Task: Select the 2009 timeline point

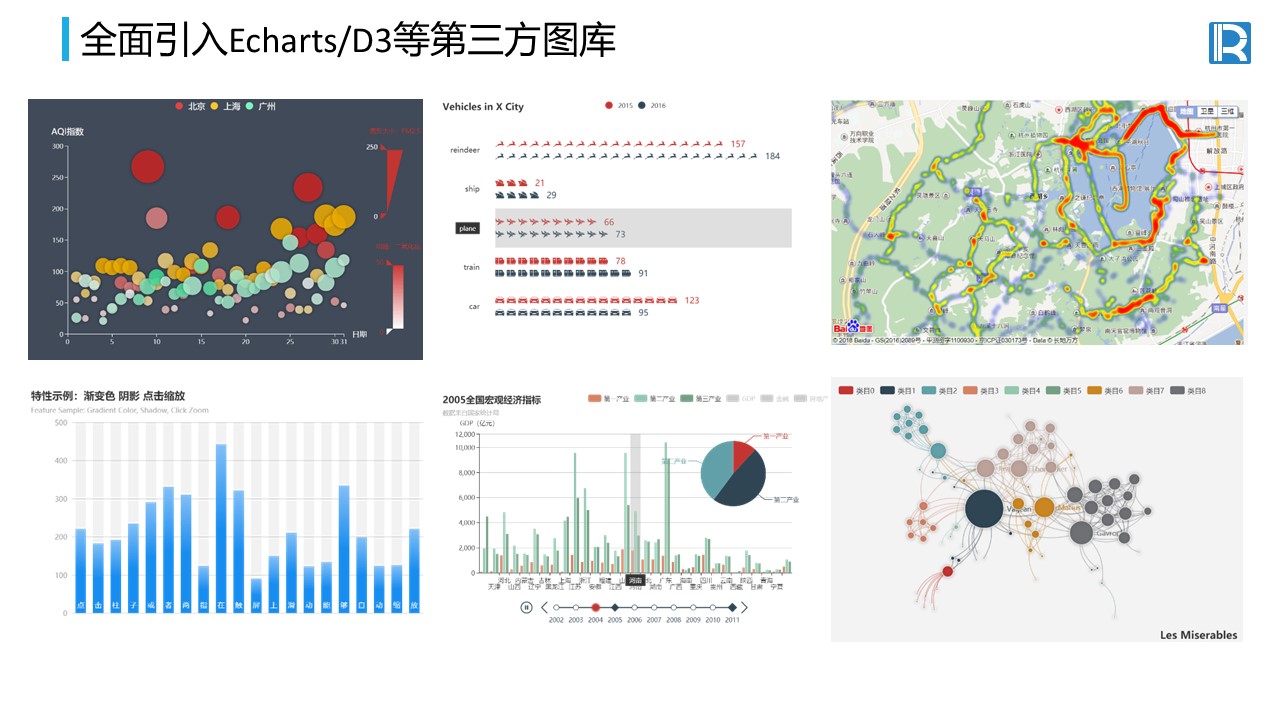Action: point(693,608)
